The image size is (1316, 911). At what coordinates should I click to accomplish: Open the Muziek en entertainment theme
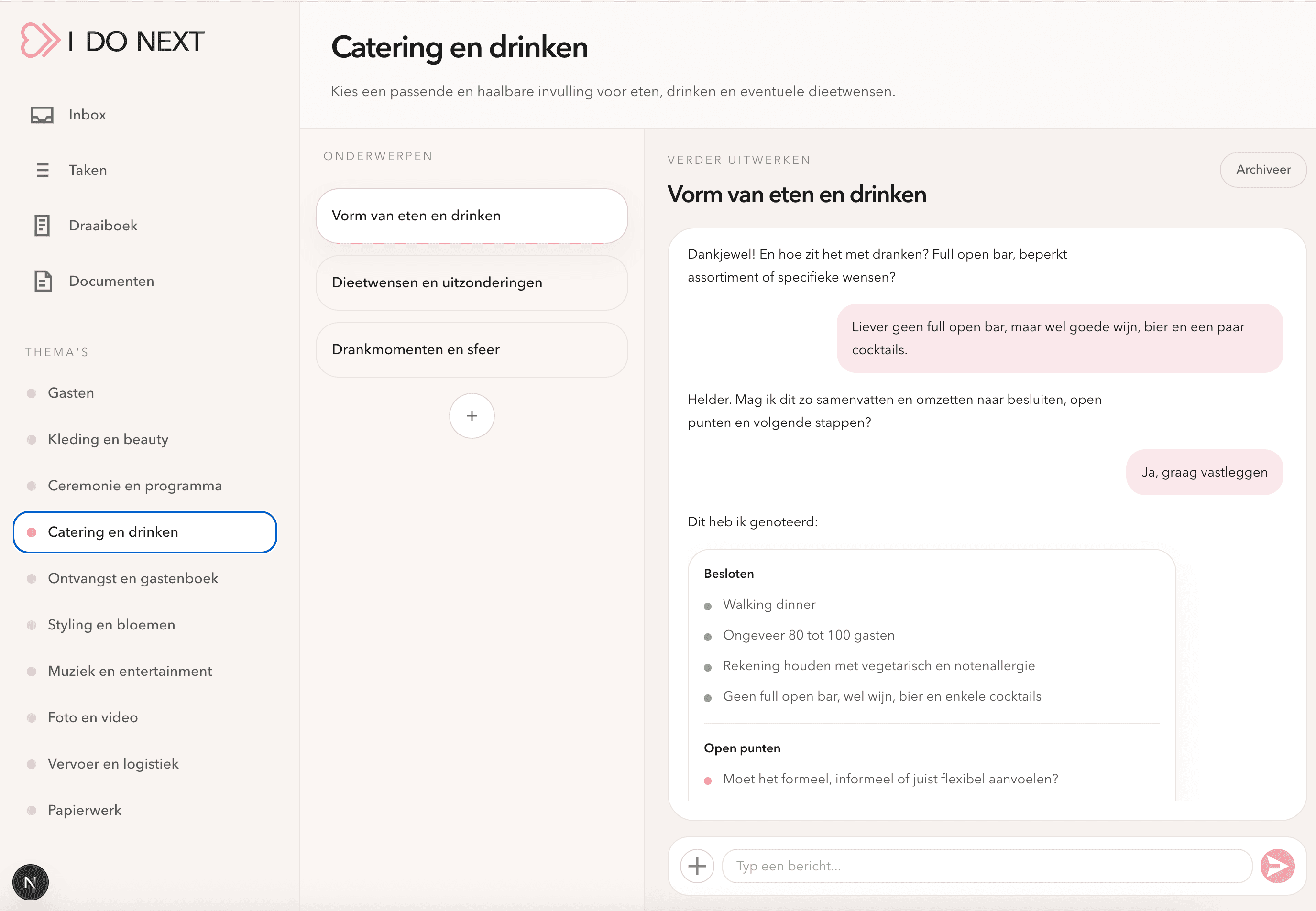[130, 671]
